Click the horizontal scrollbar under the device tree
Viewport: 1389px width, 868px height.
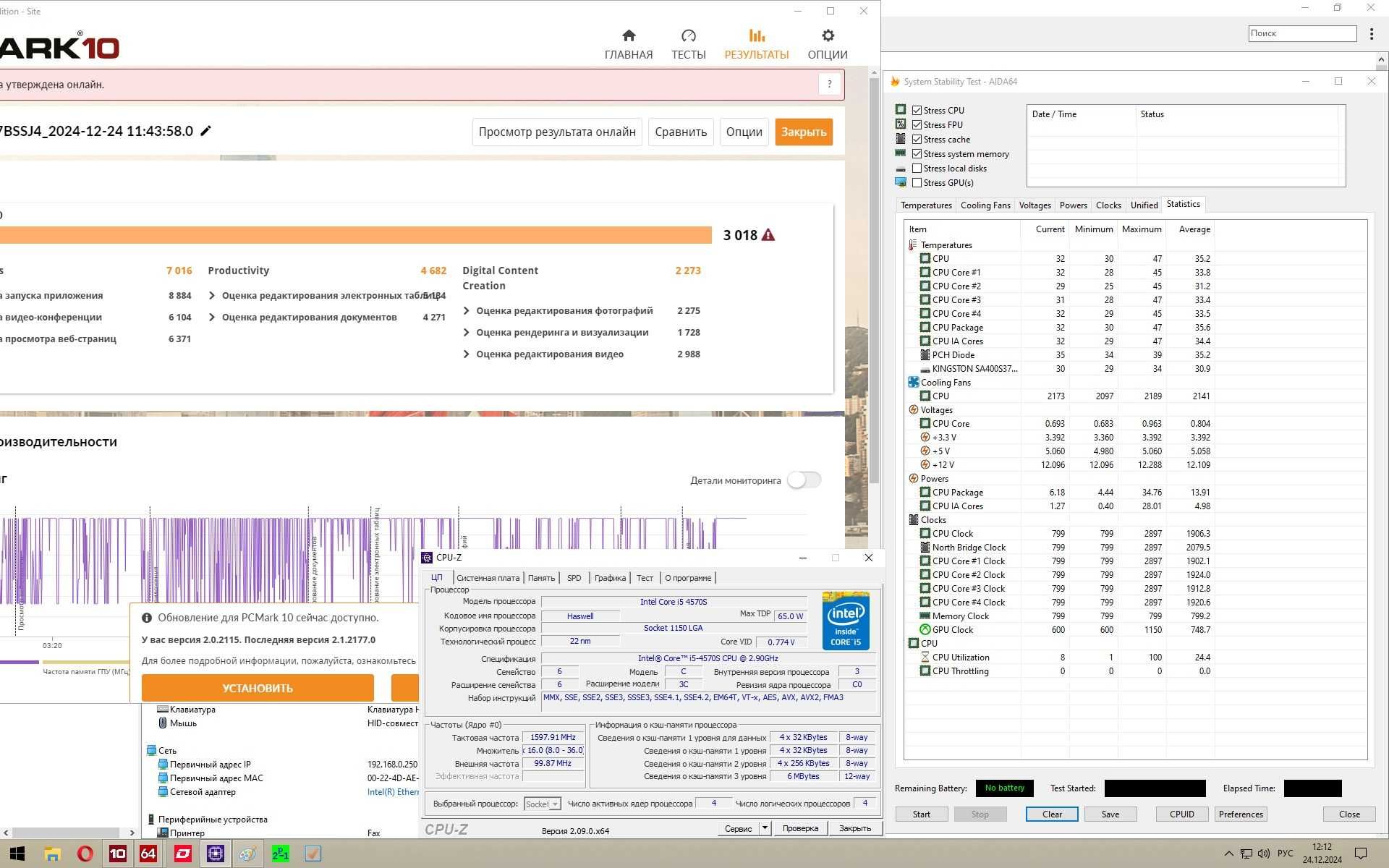pos(65,833)
